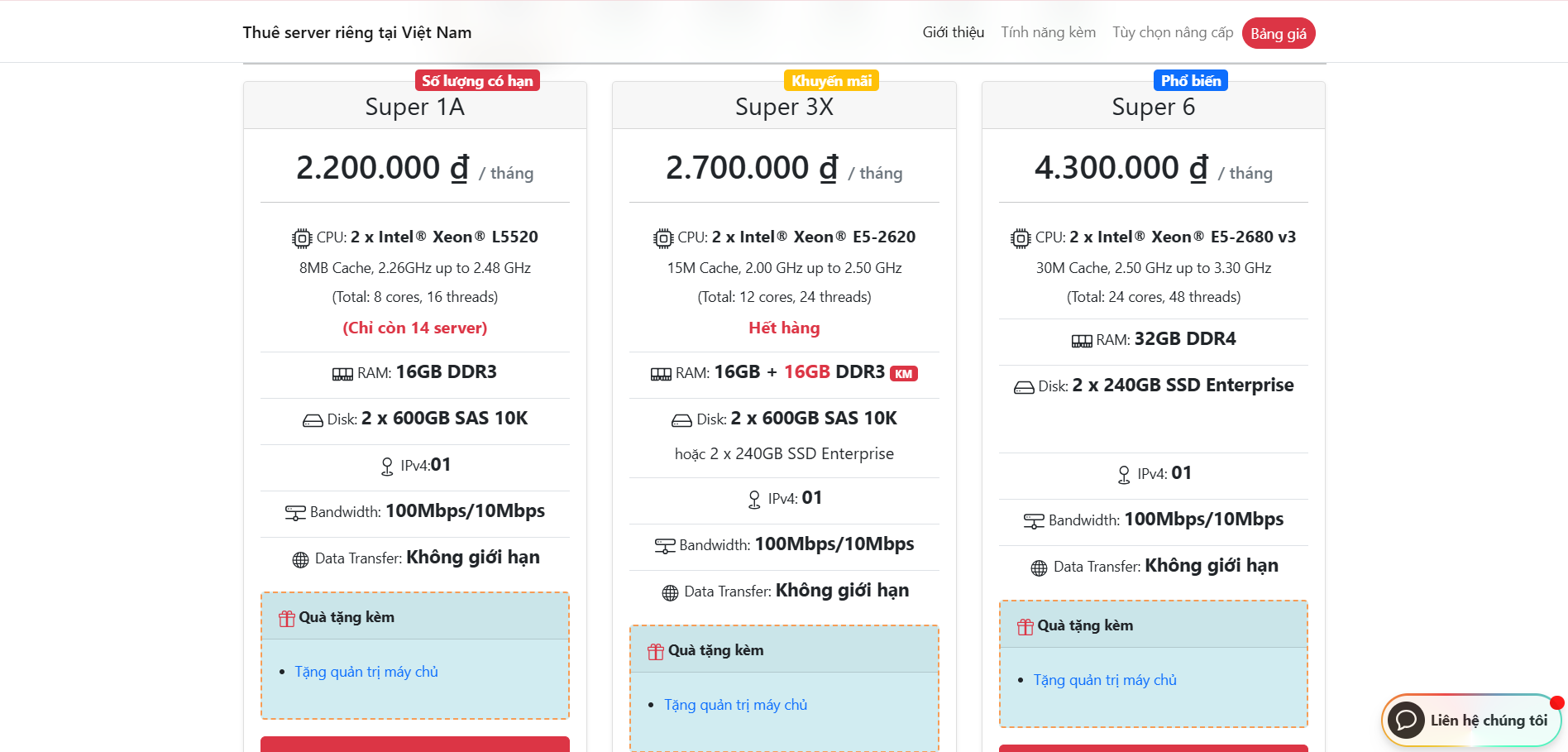Click the blue Phổ biến badge
Screen dimensions: 1568x752
point(1190,80)
